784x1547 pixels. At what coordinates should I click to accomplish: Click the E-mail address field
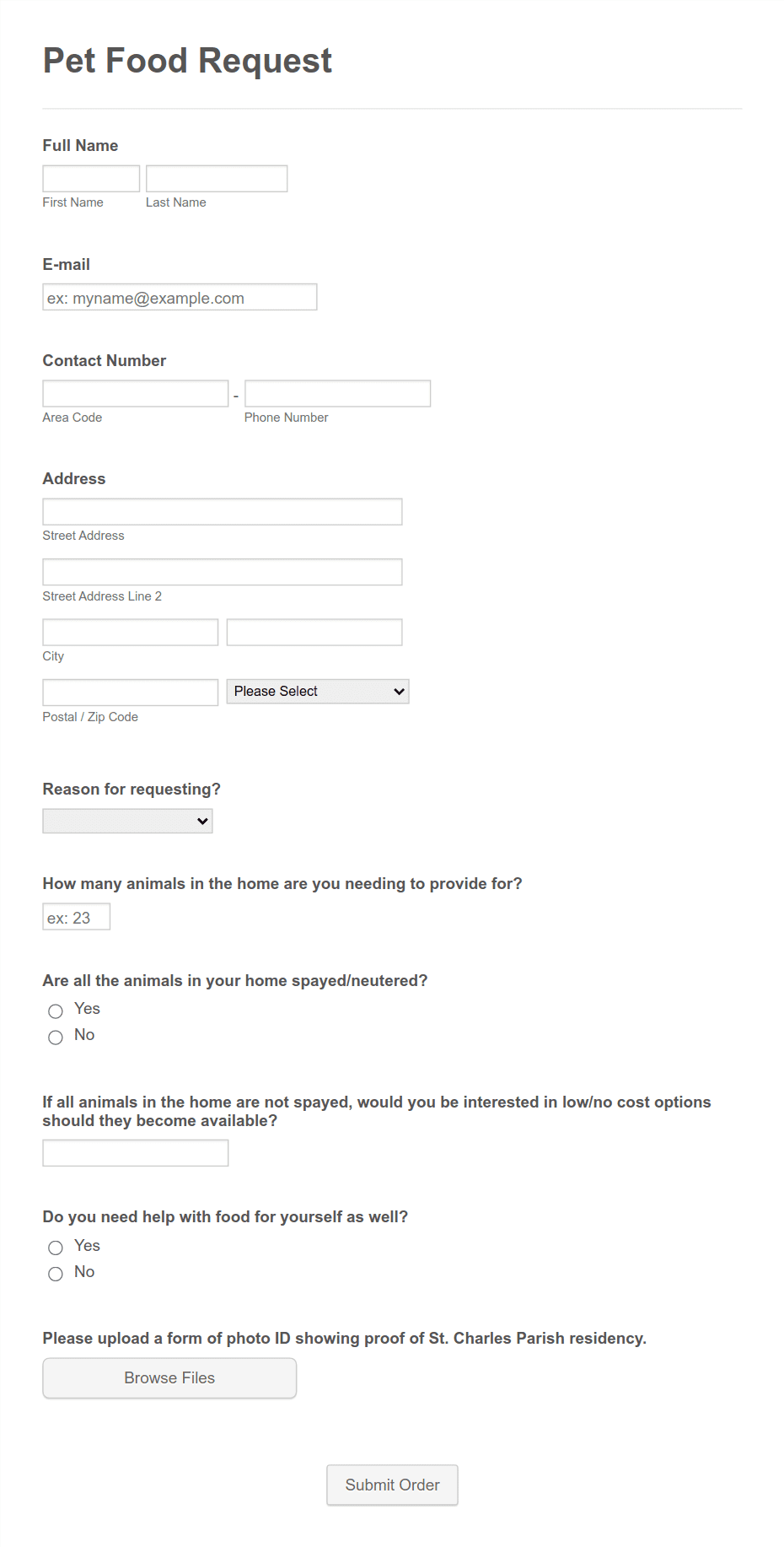coord(179,297)
